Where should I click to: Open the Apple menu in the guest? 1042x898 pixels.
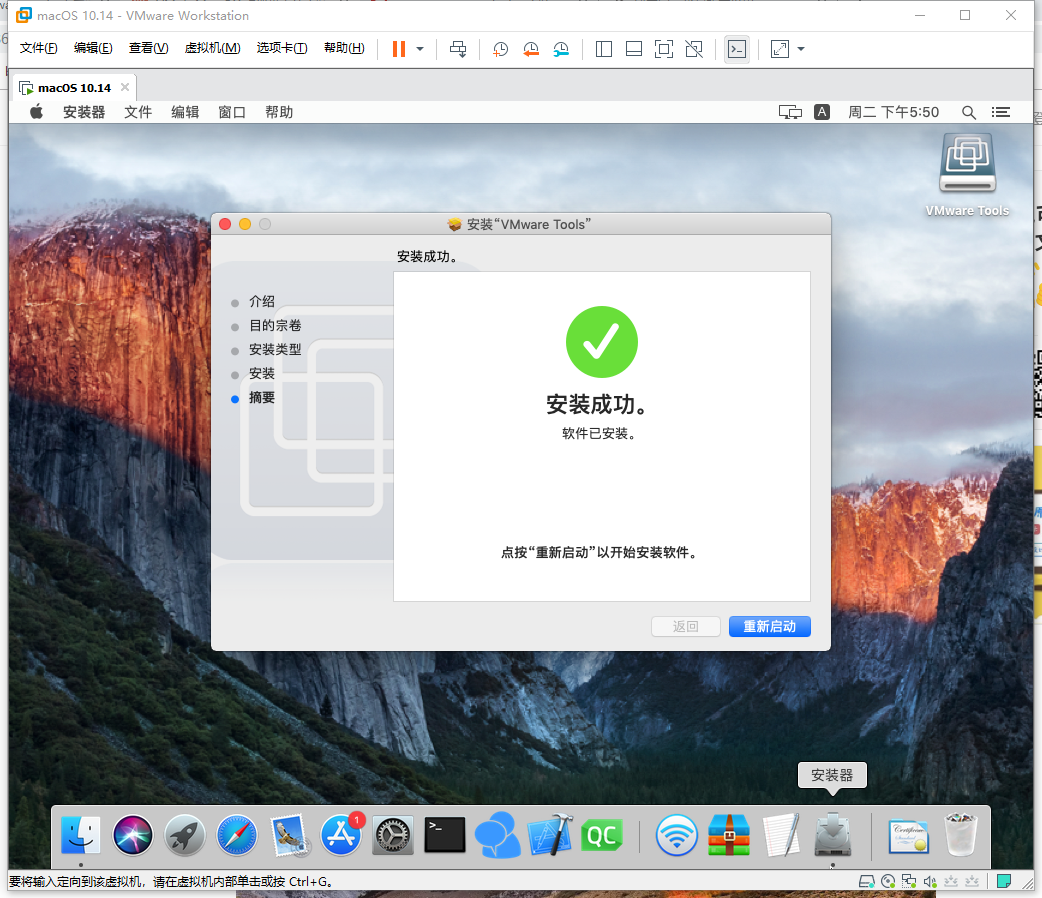[35, 111]
